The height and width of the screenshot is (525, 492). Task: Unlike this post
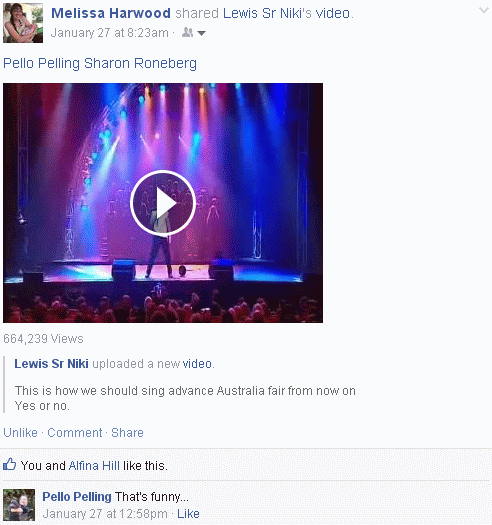pos(20,433)
